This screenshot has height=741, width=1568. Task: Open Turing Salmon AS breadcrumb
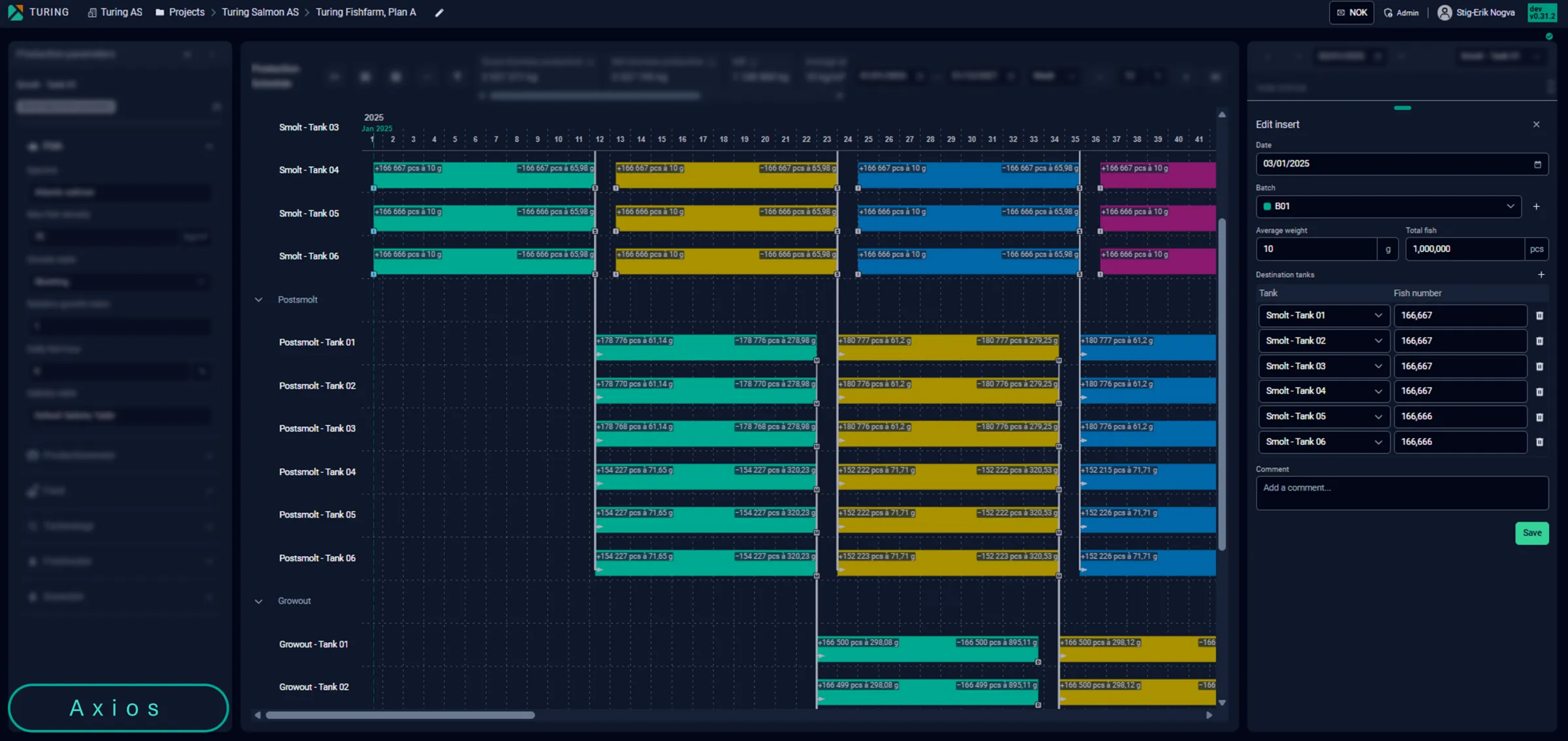tap(260, 12)
